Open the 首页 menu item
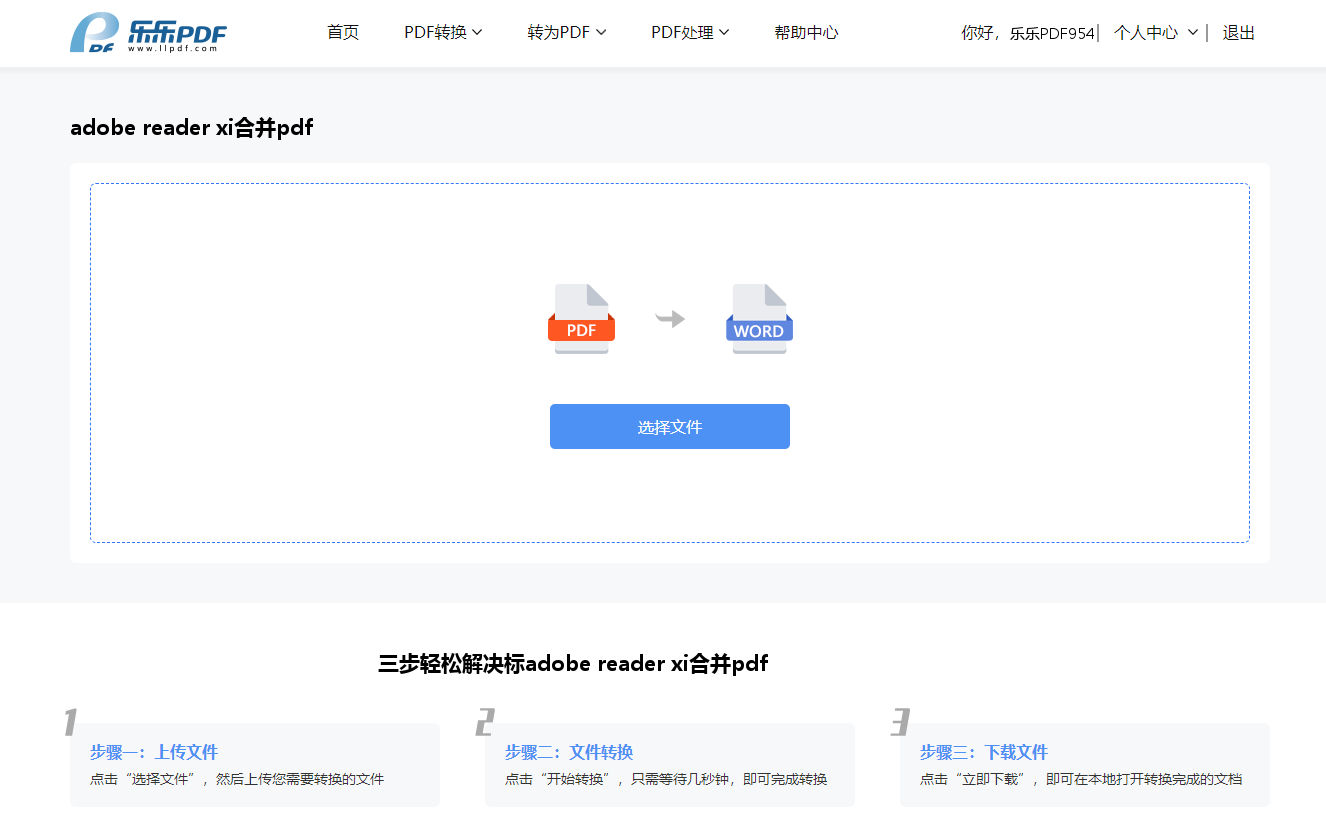Screen dimensions: 1326x833 [343, 33]
